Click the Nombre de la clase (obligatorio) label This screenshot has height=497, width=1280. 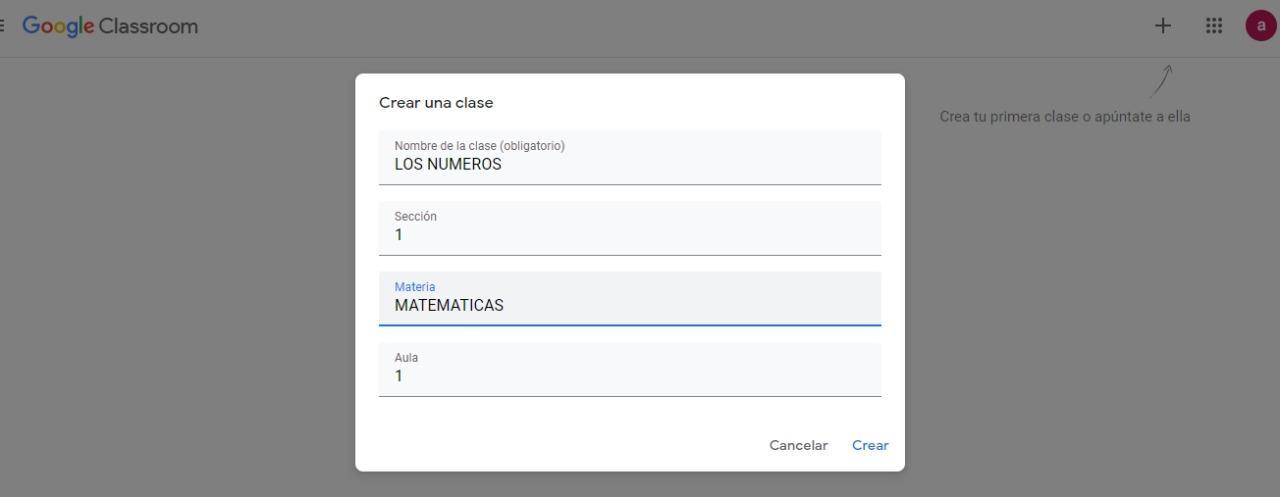(479, 146)
